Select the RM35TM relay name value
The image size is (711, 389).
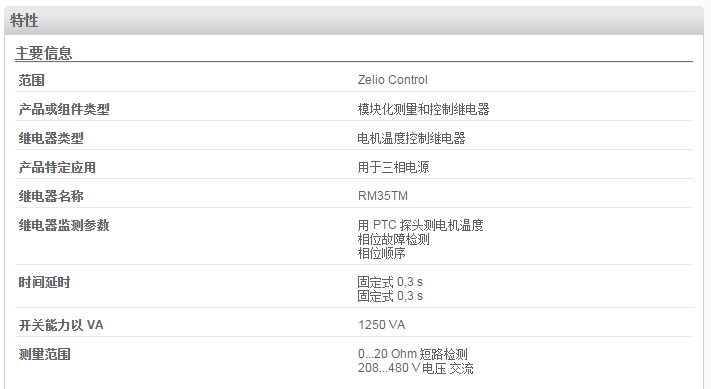click(383, 196)
